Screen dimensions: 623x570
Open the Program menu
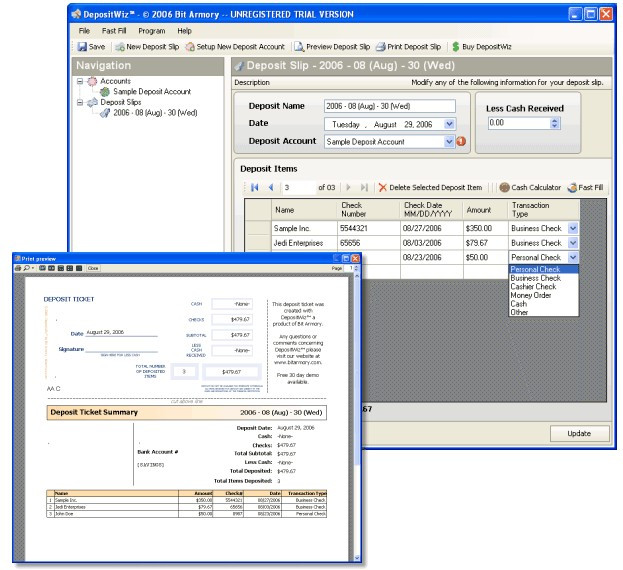point(151,31)
